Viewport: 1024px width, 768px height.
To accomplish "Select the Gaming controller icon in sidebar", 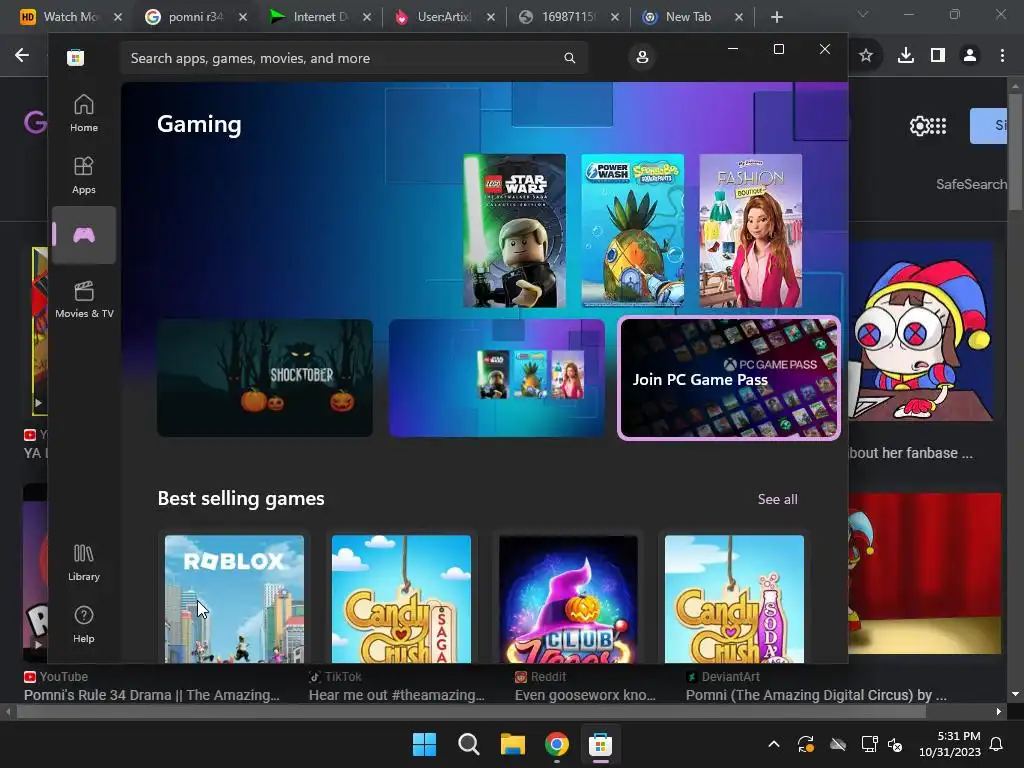I will (x=84, y=235).
